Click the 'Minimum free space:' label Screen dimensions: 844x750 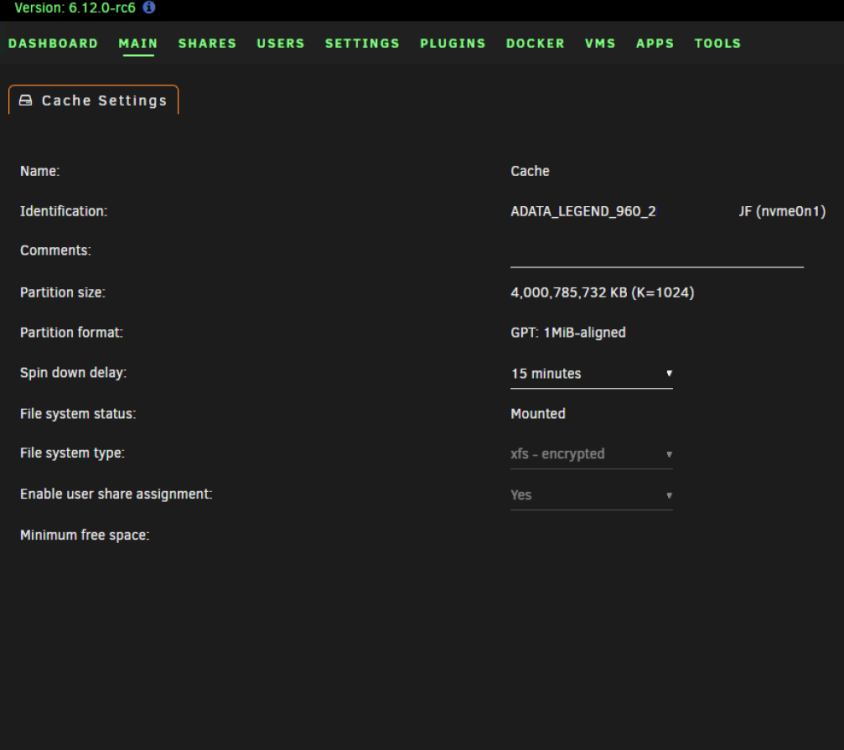pyautogui.click(x=85, y=535)
